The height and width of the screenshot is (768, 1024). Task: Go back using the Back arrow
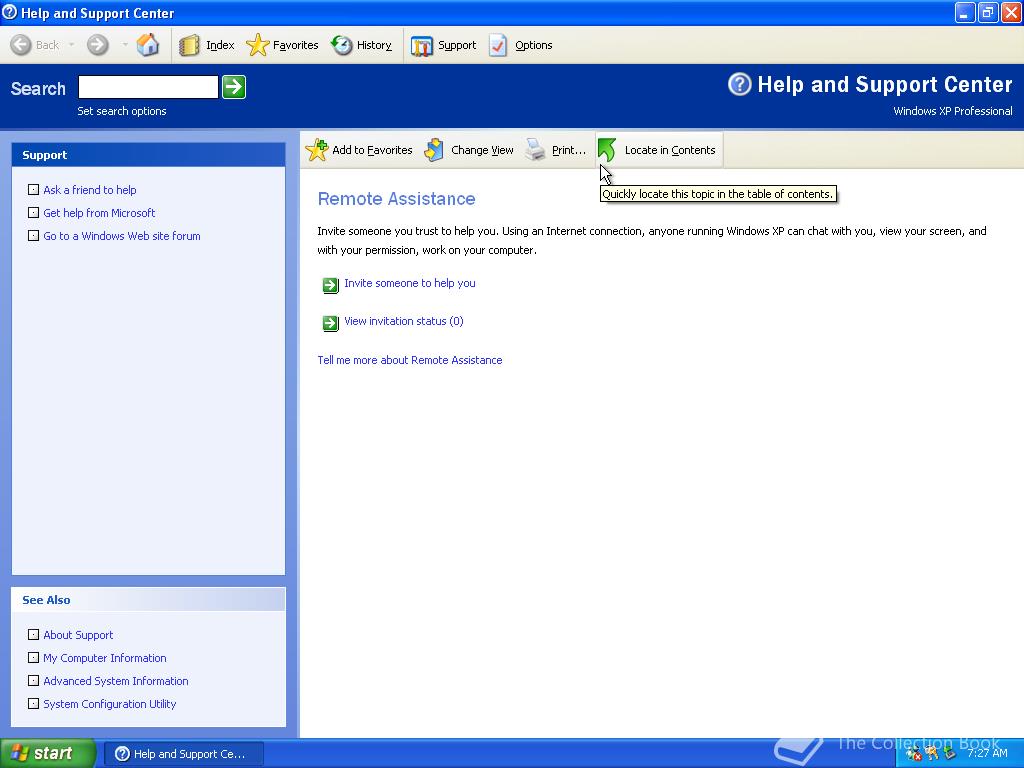pos(21,45)
